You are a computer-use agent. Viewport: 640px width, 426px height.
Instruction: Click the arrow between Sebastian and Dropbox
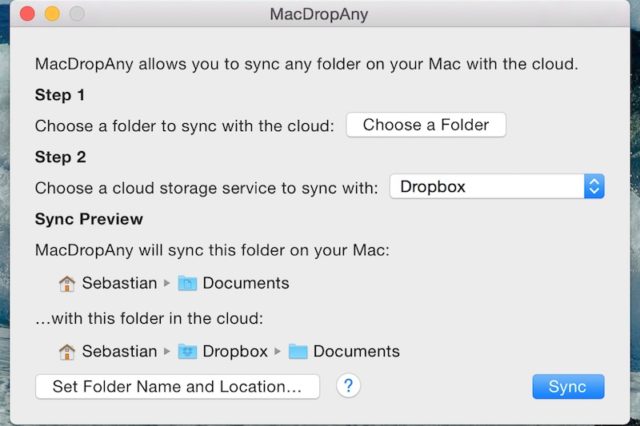click(x=167, y=352)
